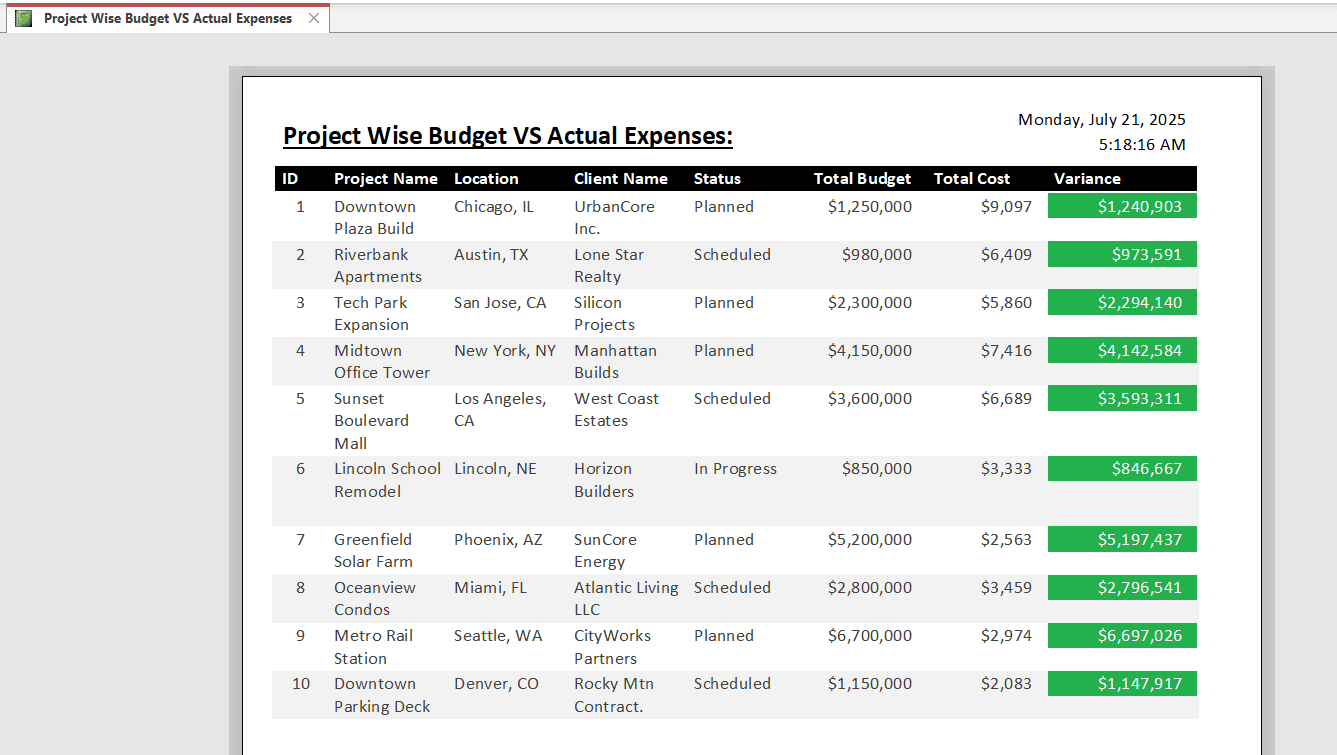Click the Horizon Builders client cell
Screen dimensions: 1337x755
pyautogui.click(x=604, y=480)
